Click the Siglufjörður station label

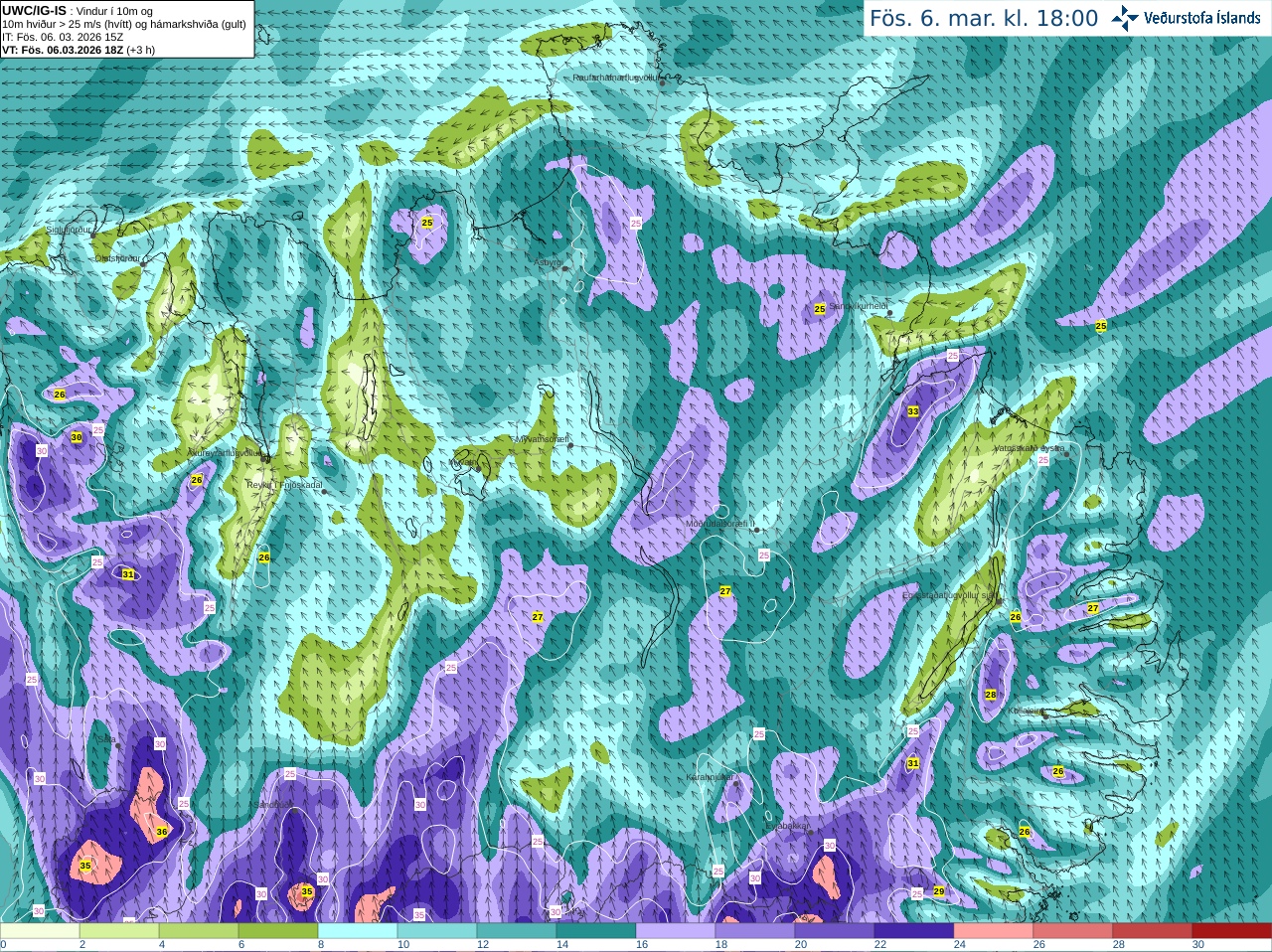click(x=69, y=230)
